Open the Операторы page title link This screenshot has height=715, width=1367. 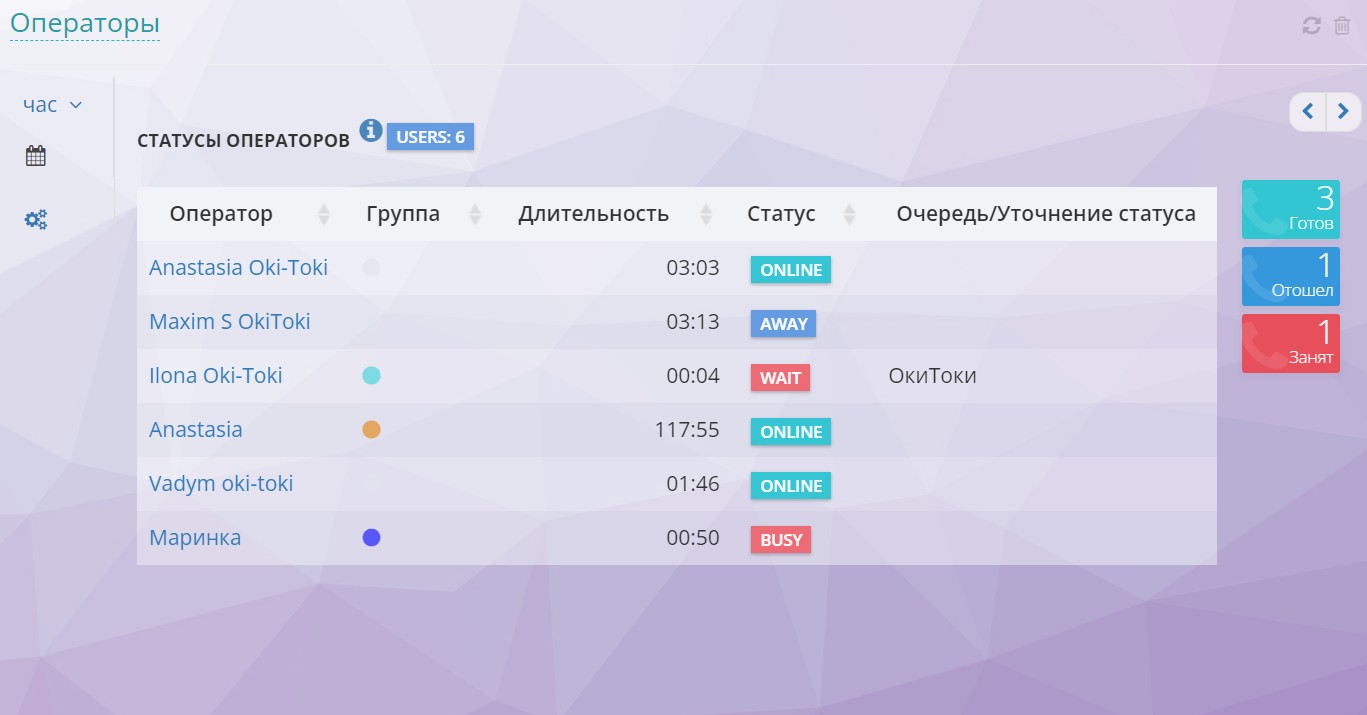tap(85, 23)
